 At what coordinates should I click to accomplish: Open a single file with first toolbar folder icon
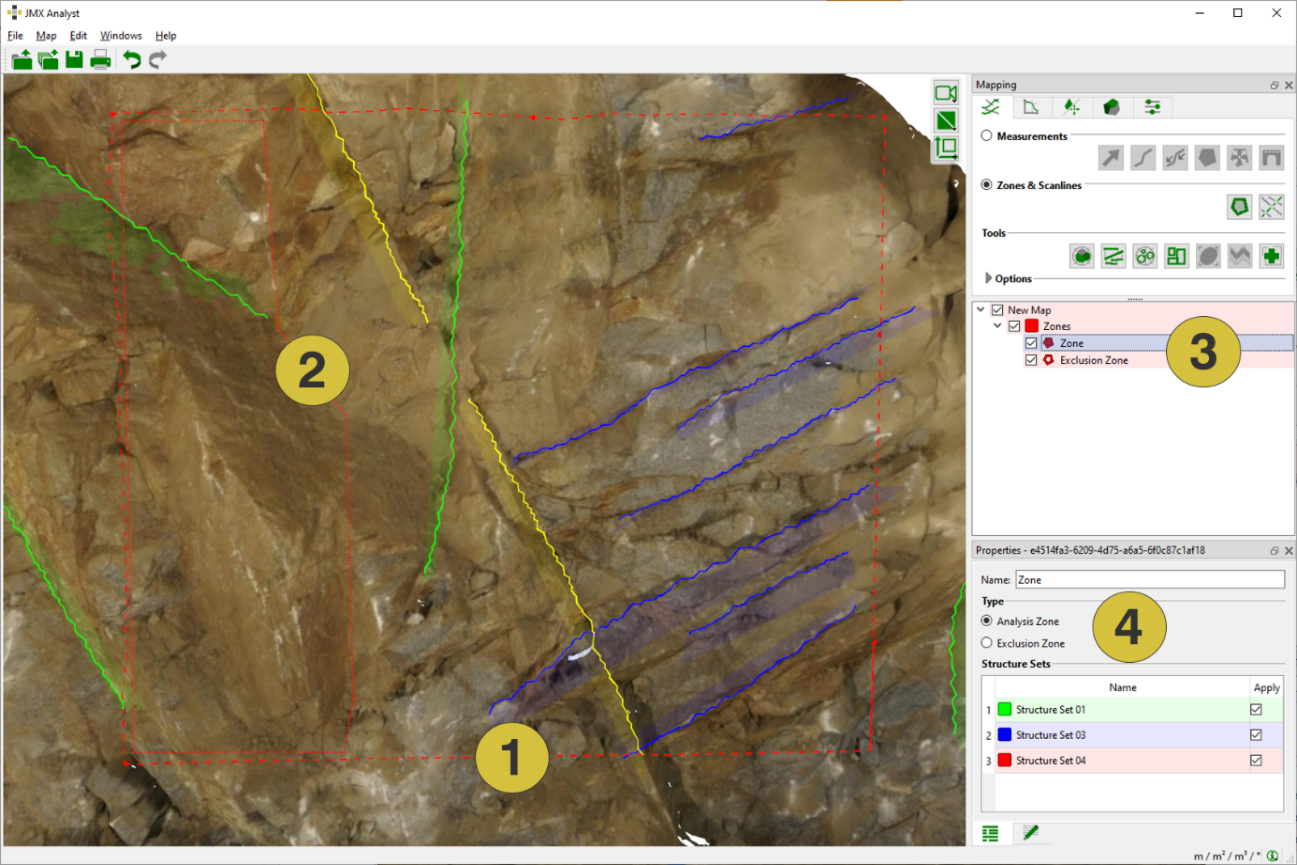[21, 60]
